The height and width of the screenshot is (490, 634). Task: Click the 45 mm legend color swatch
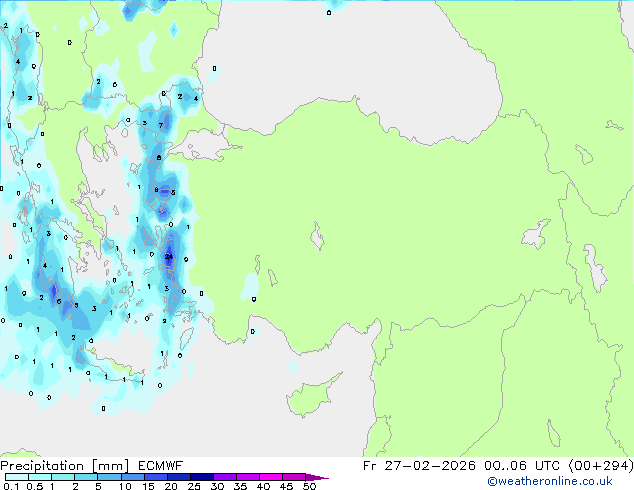tap(294, 477)
